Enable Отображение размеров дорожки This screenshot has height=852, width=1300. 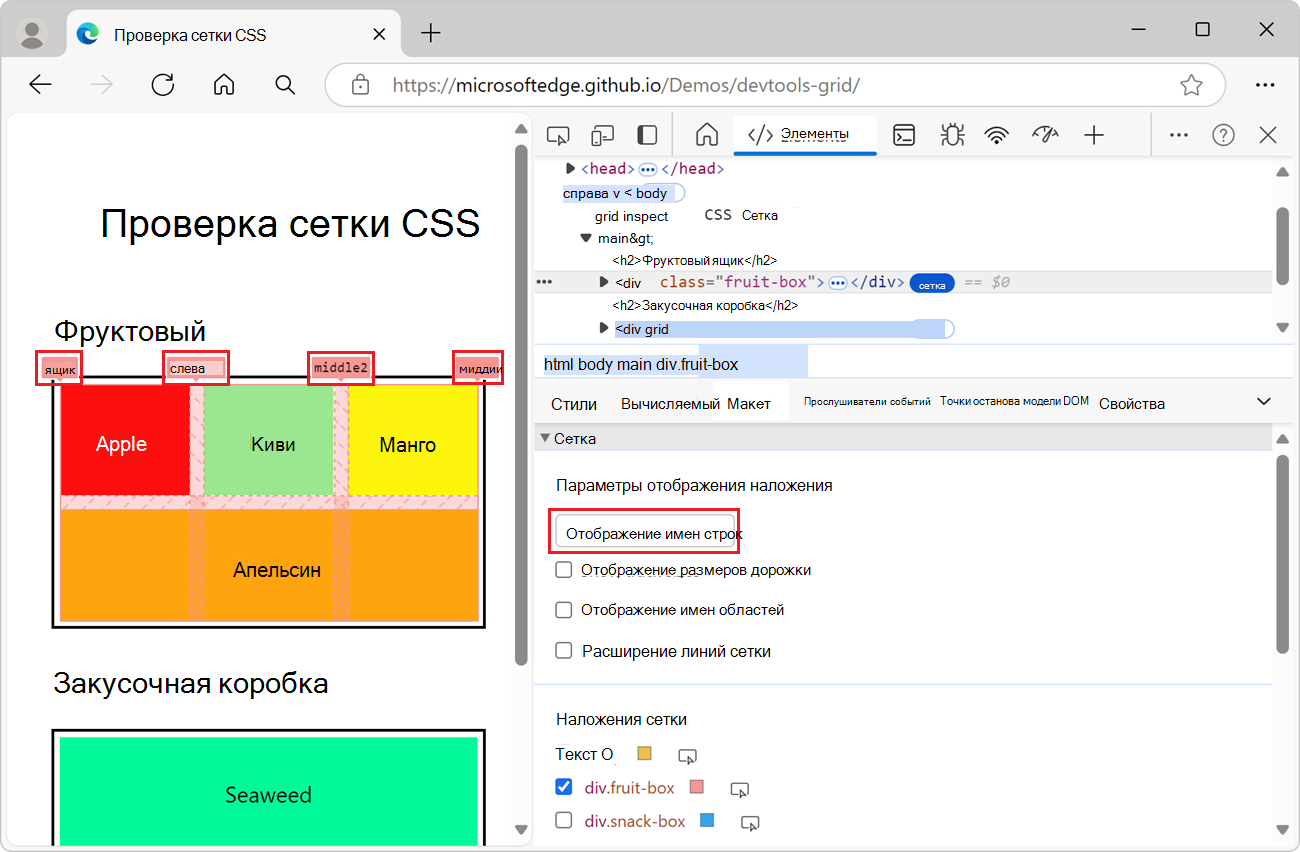coord(563,569)
